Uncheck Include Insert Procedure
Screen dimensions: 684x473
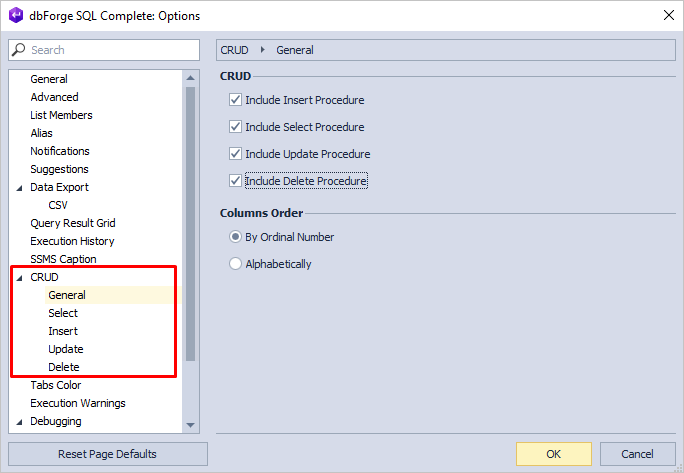[236, 100]
